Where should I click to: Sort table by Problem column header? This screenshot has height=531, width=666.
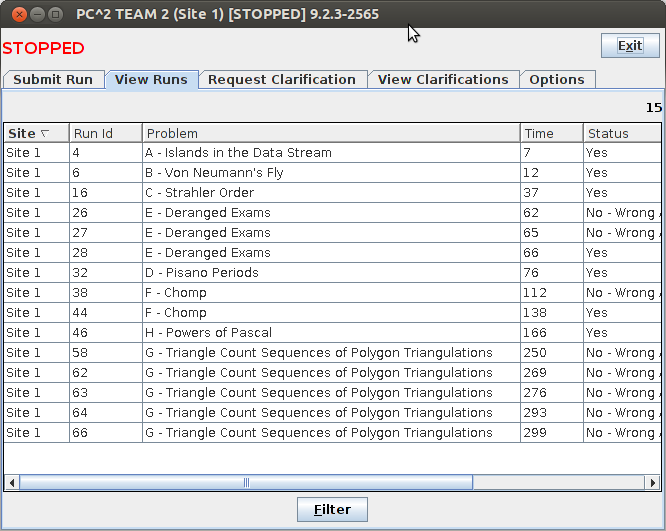point(330,133)
